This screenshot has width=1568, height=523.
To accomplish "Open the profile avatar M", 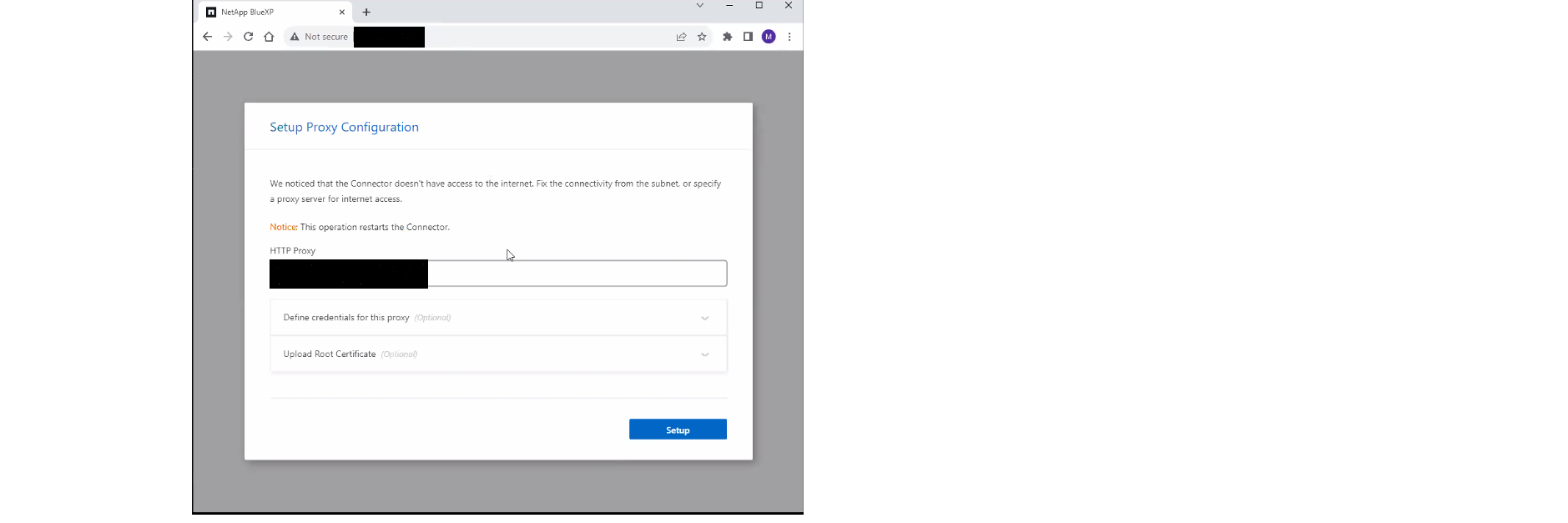I will [x=769, y=37].
